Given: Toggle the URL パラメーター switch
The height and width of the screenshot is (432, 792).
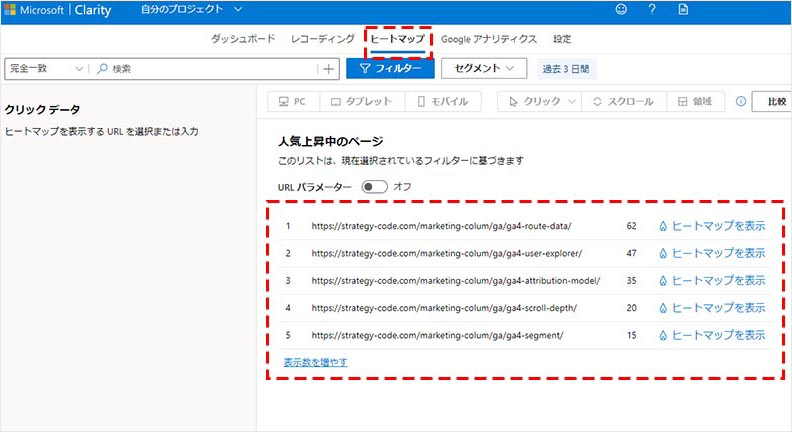Looking at the screenshot, I should click(374, 186).
